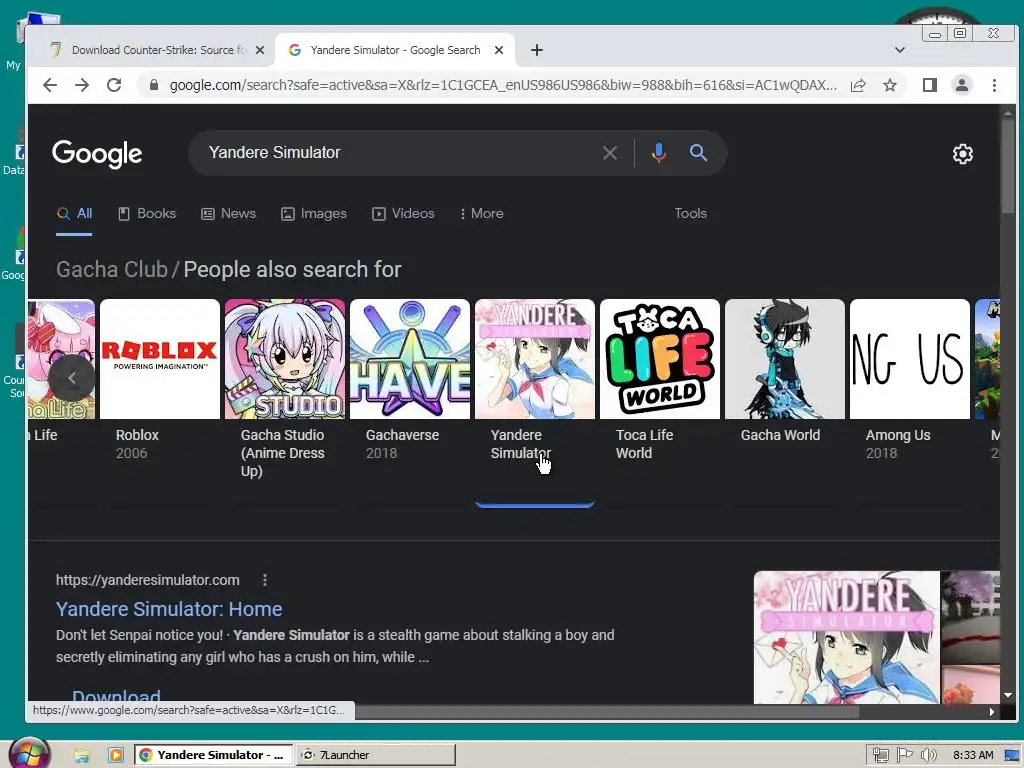Open the More search filters menu
The image size is (1024, 768).
pyautogui.click(x=481, y=214)
